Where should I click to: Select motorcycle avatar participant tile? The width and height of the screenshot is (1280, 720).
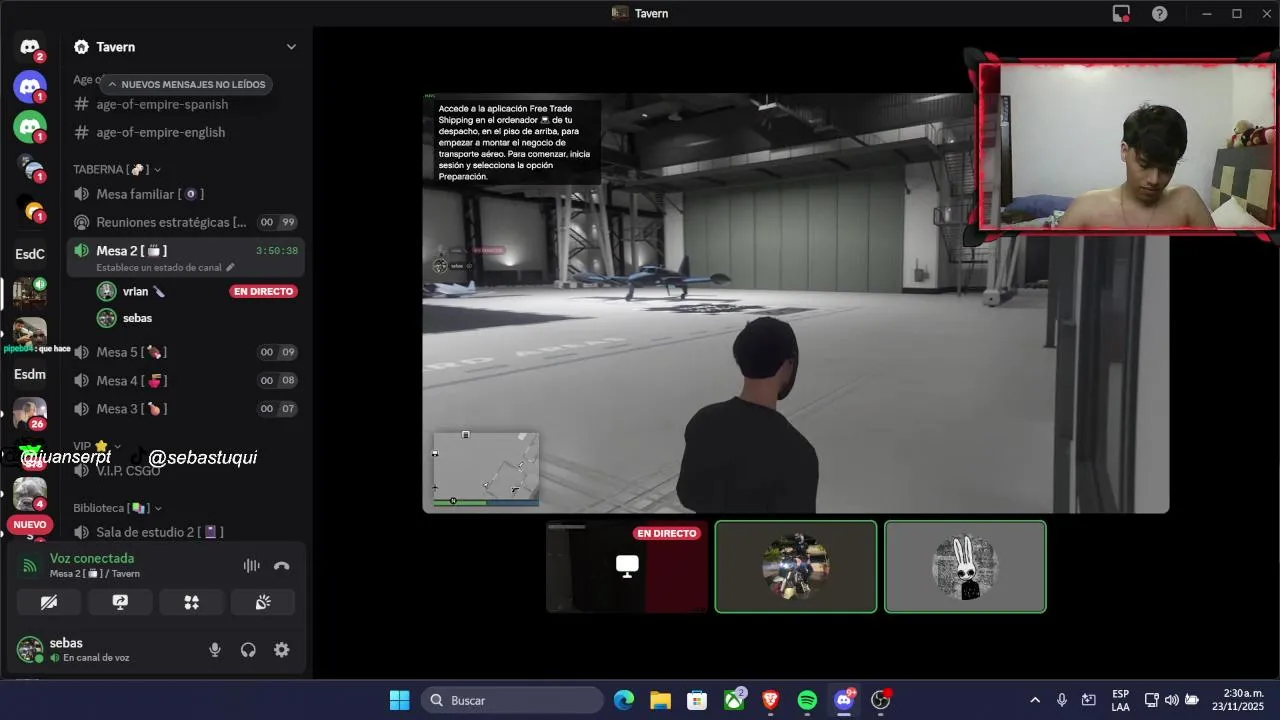(x=796, y=566)
